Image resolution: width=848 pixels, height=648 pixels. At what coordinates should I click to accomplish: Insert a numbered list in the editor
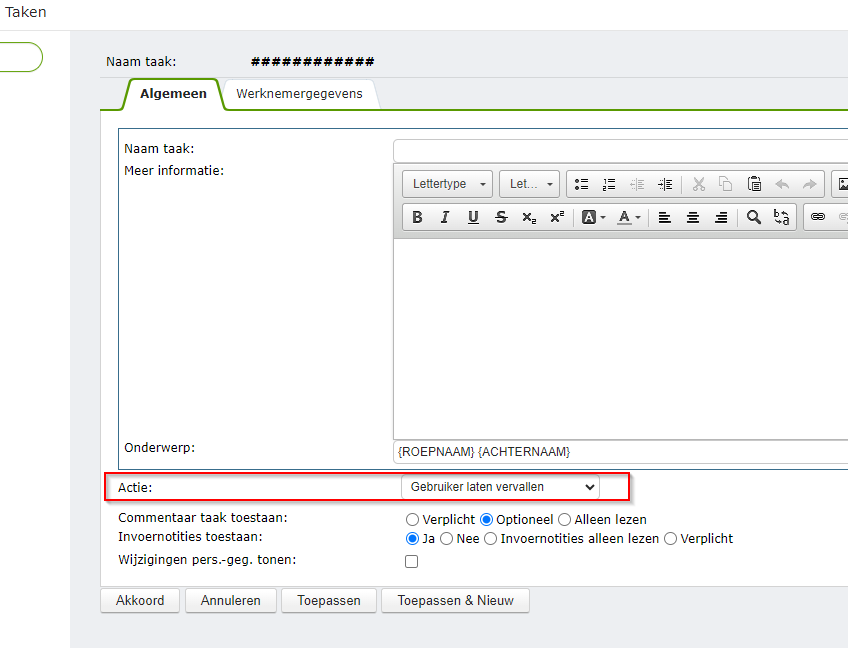click(x=609, y=184)
